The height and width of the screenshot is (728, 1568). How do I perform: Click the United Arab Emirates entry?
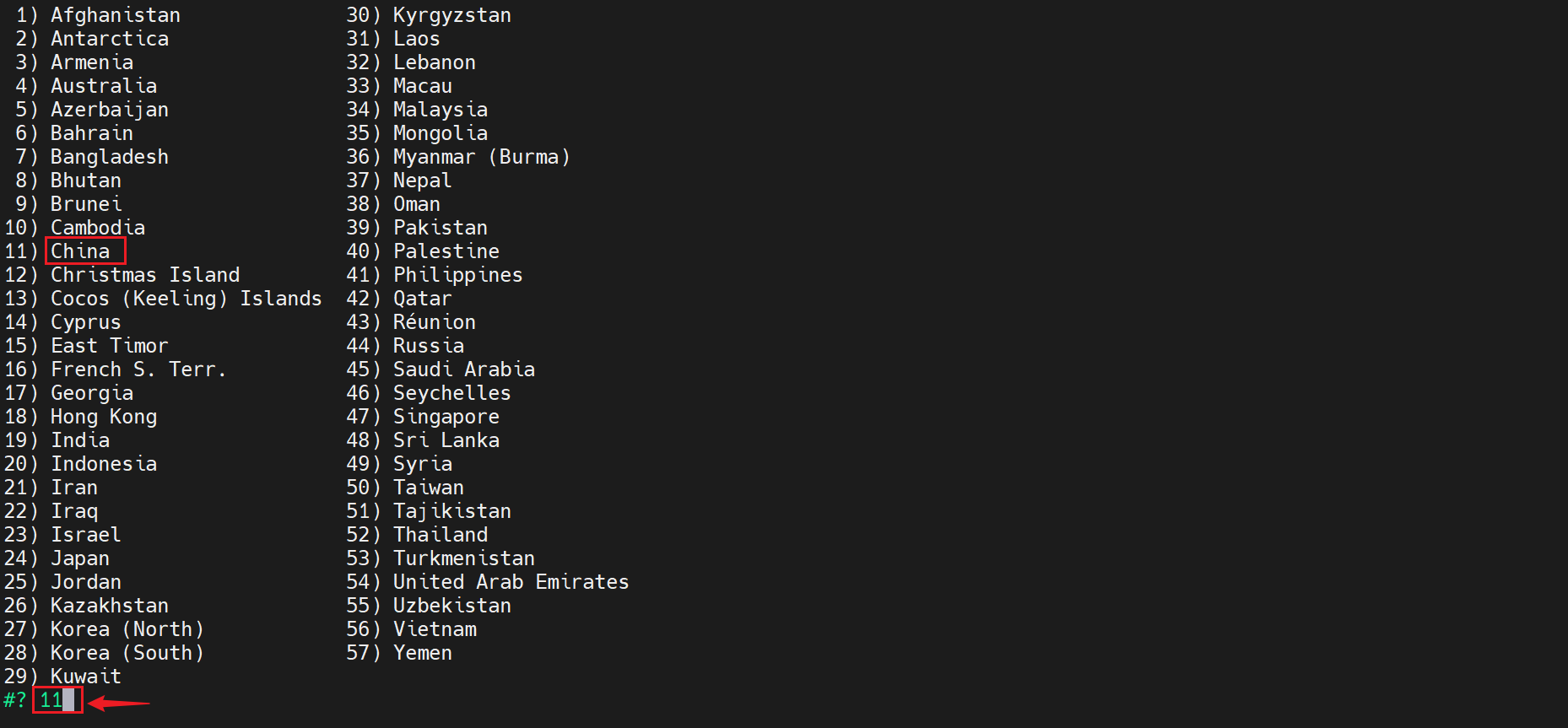[511, 582]
